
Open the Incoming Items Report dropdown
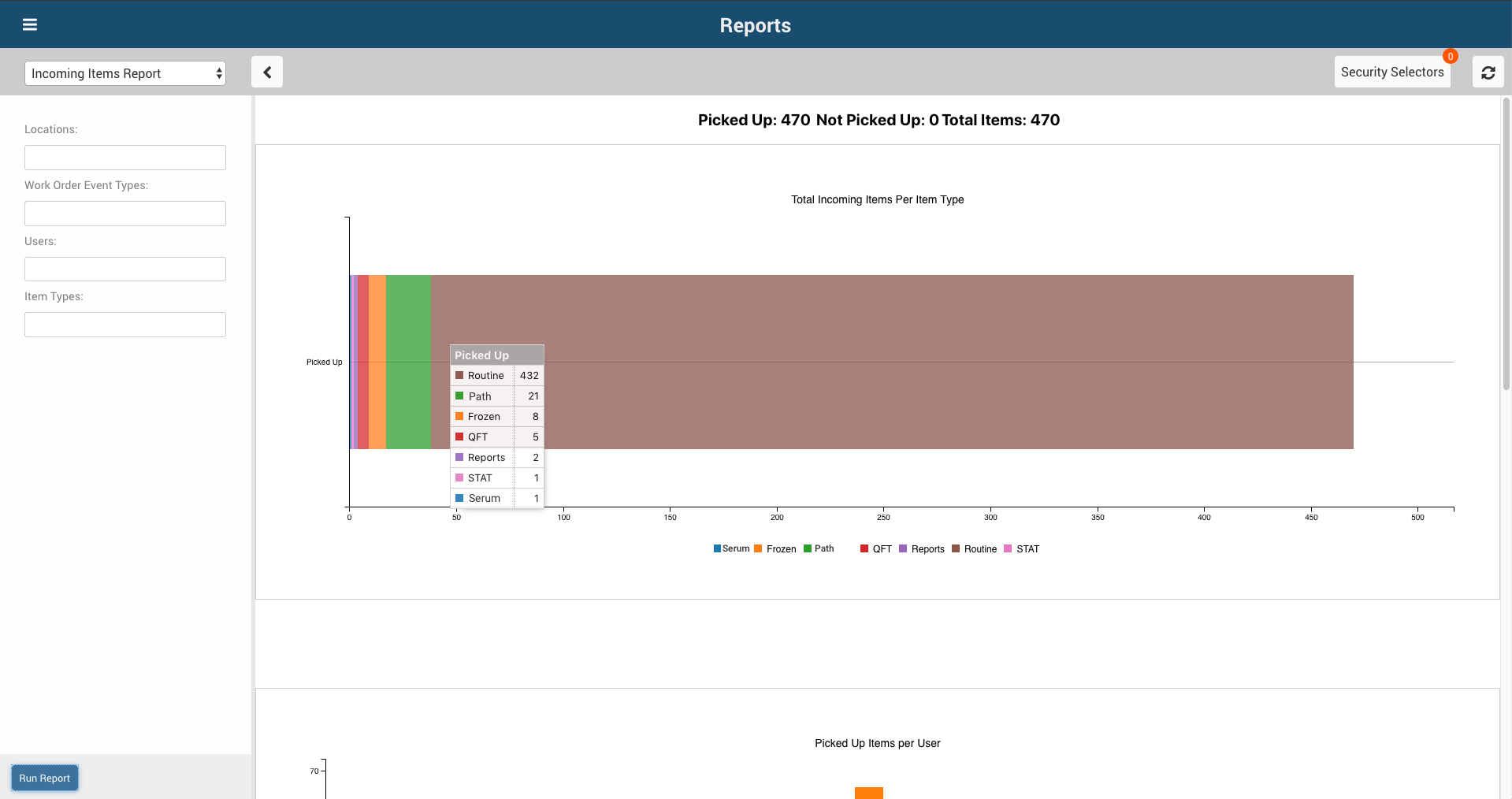pos(125,73)
